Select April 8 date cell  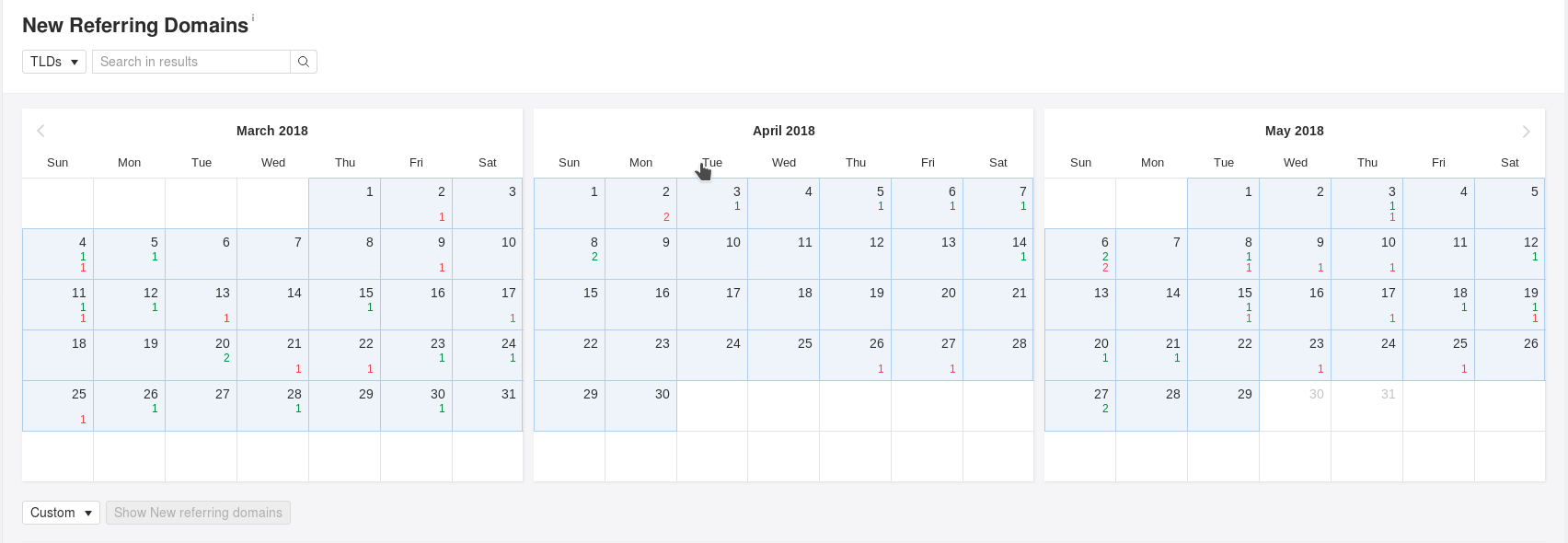570,254
